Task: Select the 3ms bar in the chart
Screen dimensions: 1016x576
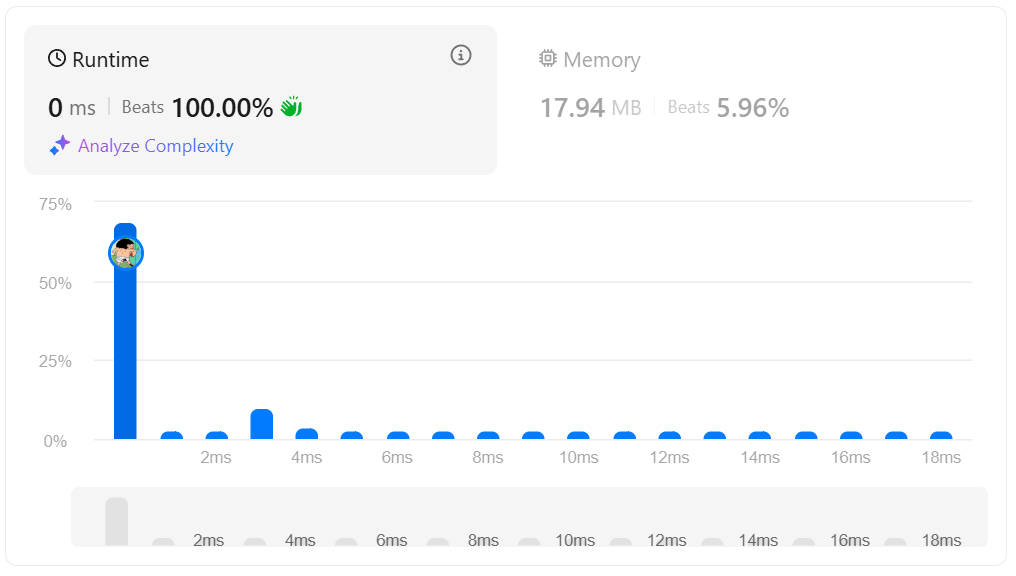Action: 261,424
